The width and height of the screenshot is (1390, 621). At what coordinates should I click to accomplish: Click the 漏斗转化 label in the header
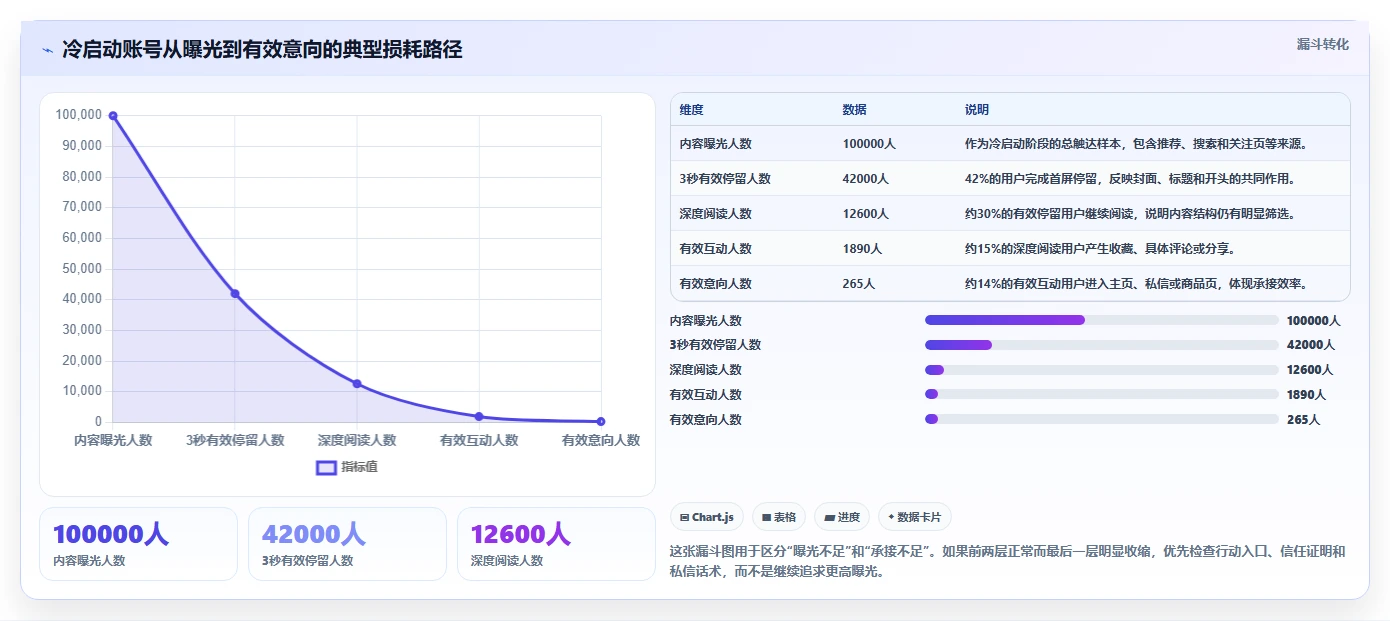(x=1322, y=44)
